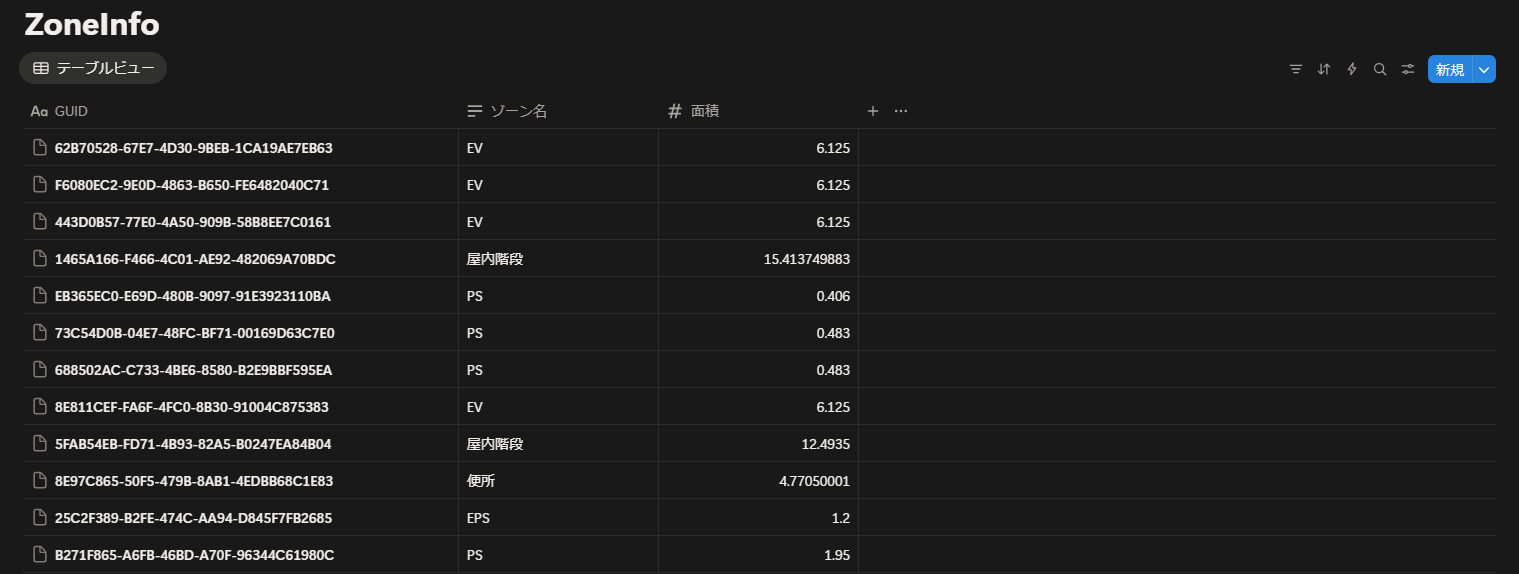The width and height of the screenshot is (1519, 574).
Task: Open page 8E97C865-50F5-479B-8AB1-4EDBB68C1E83
Action: [x=193, y=481]
